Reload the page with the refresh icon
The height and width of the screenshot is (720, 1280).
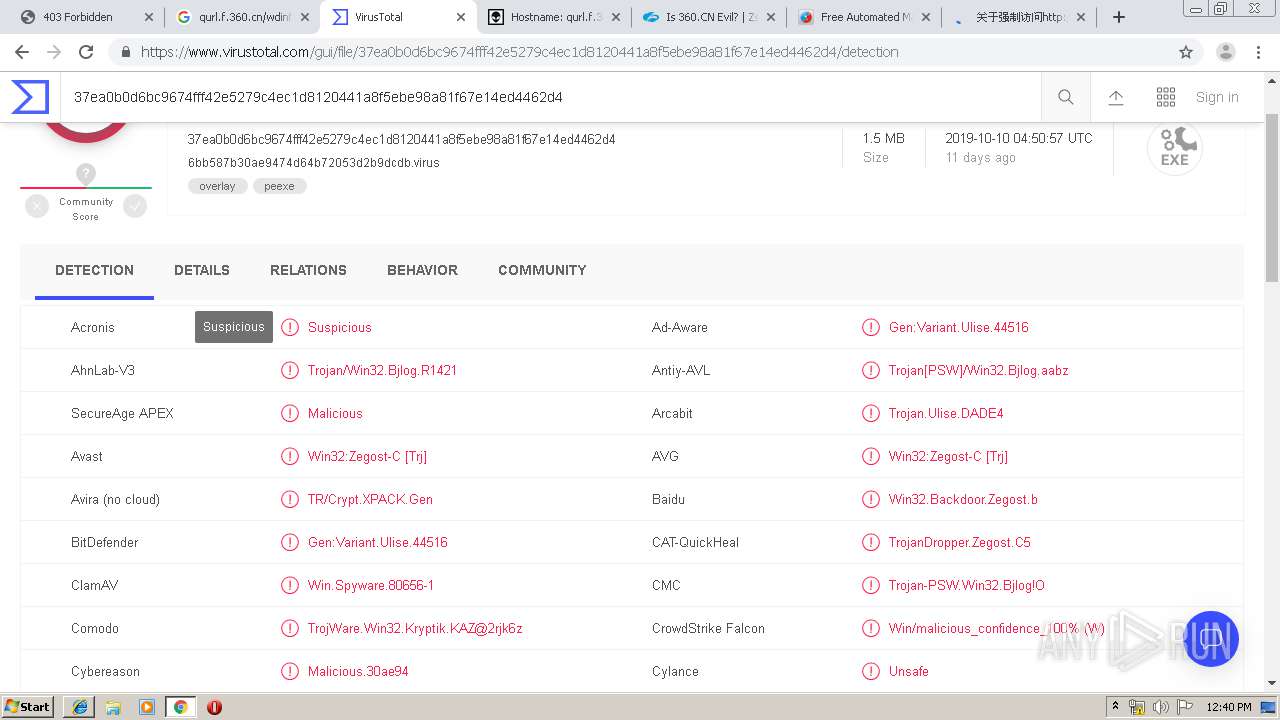click(x=86, y=52)
